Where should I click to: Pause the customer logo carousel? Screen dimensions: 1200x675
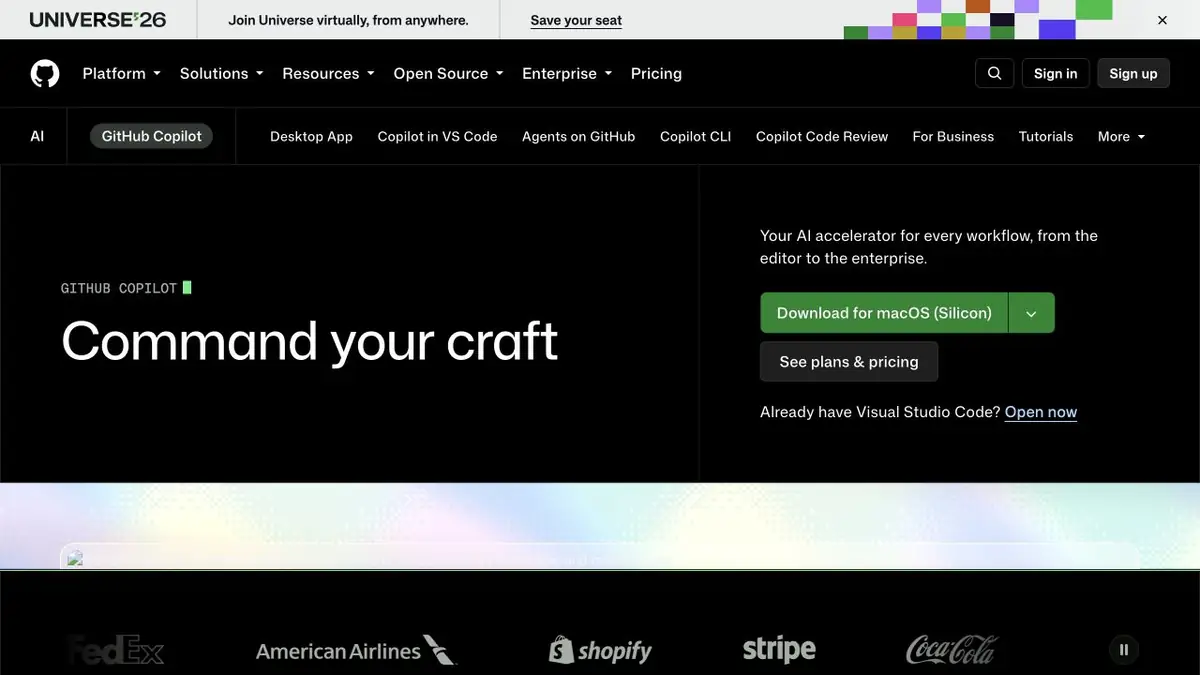[1124, 650]
